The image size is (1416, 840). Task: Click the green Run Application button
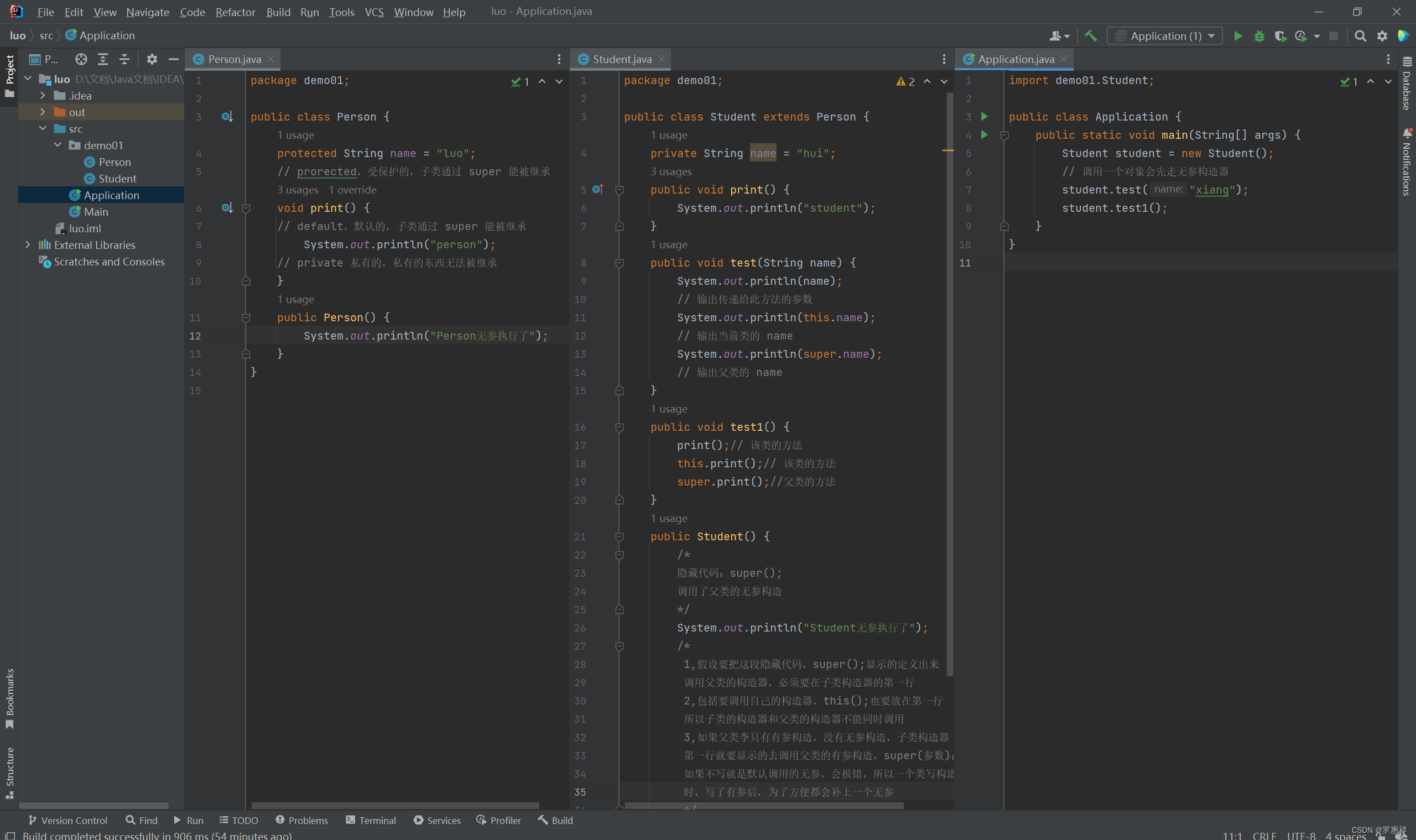[x=1238, y=35]
